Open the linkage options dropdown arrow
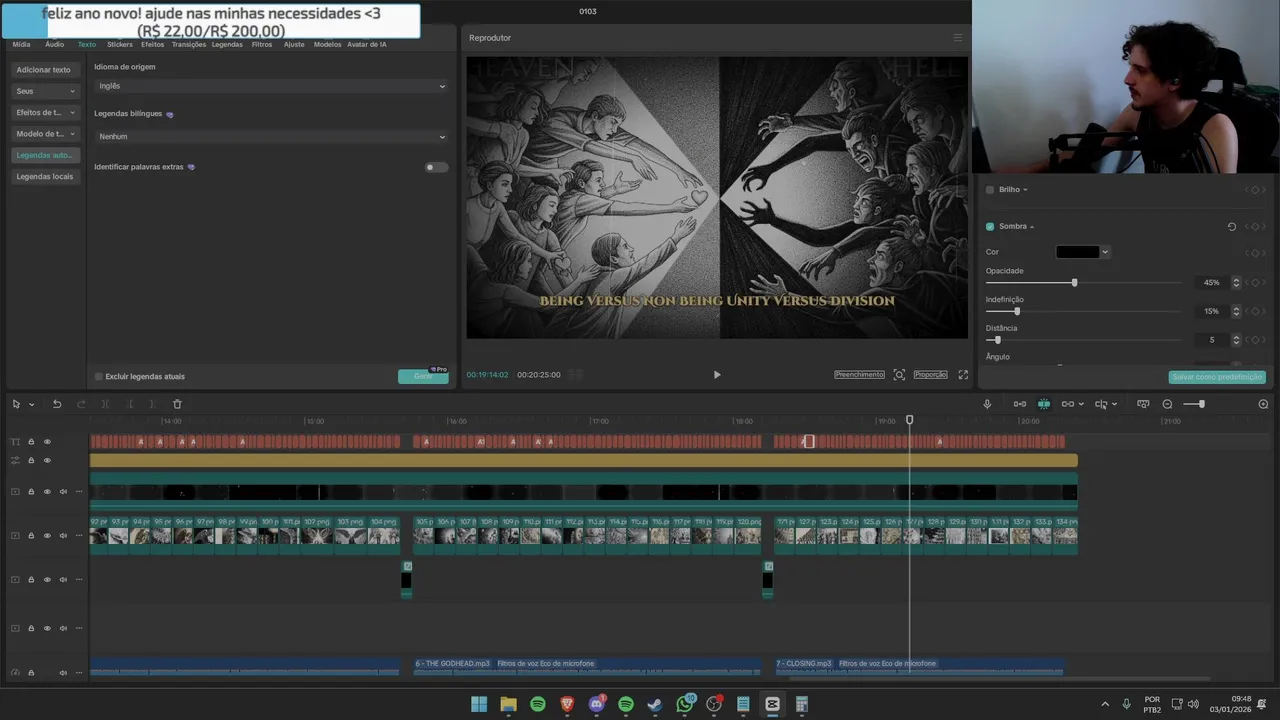 click(x=1081, y=405)
